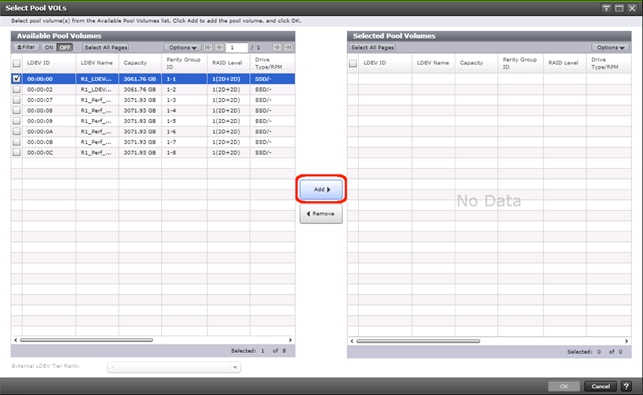Sort by Parity Group ID in Available Pool Volumes

(184, 63)
